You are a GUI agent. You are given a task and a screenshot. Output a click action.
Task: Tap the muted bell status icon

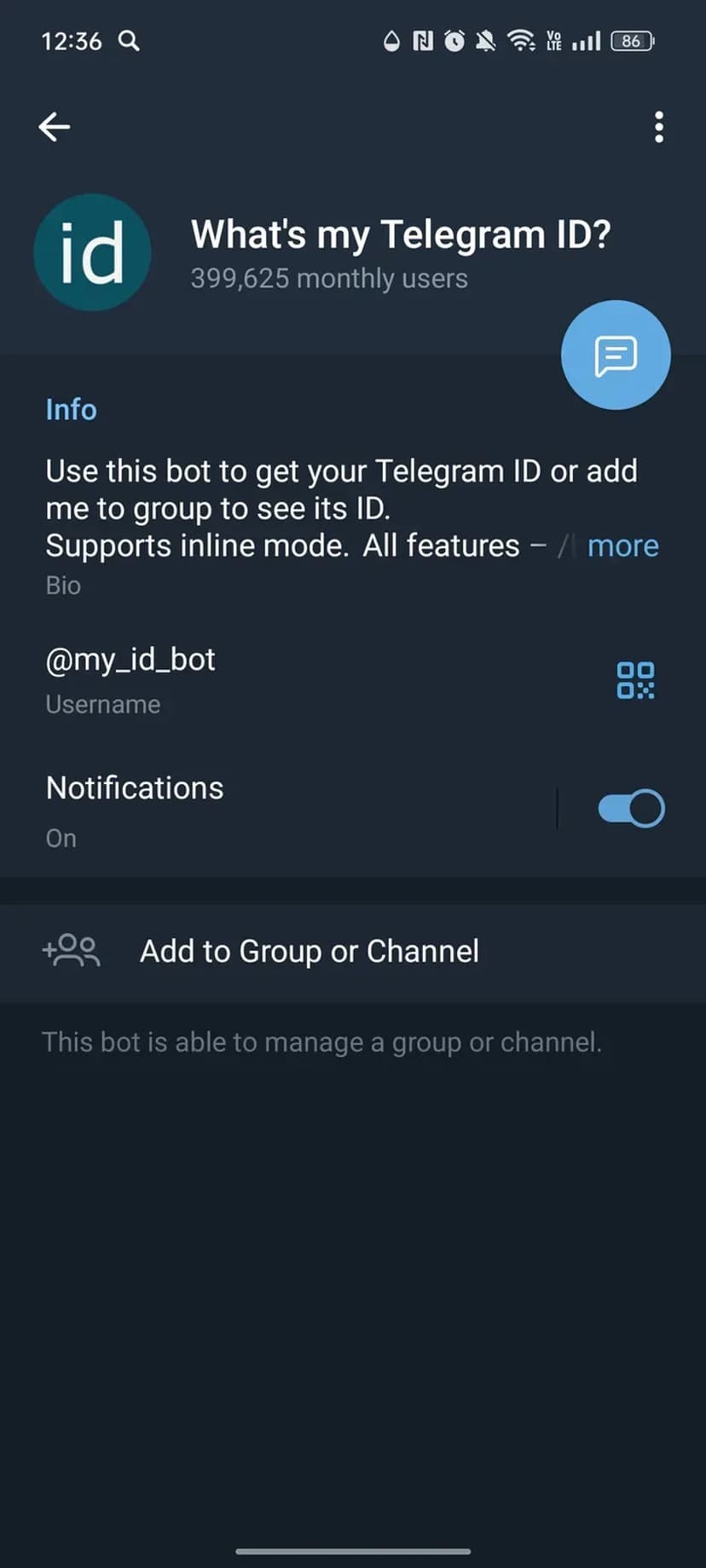click(486, 40)
